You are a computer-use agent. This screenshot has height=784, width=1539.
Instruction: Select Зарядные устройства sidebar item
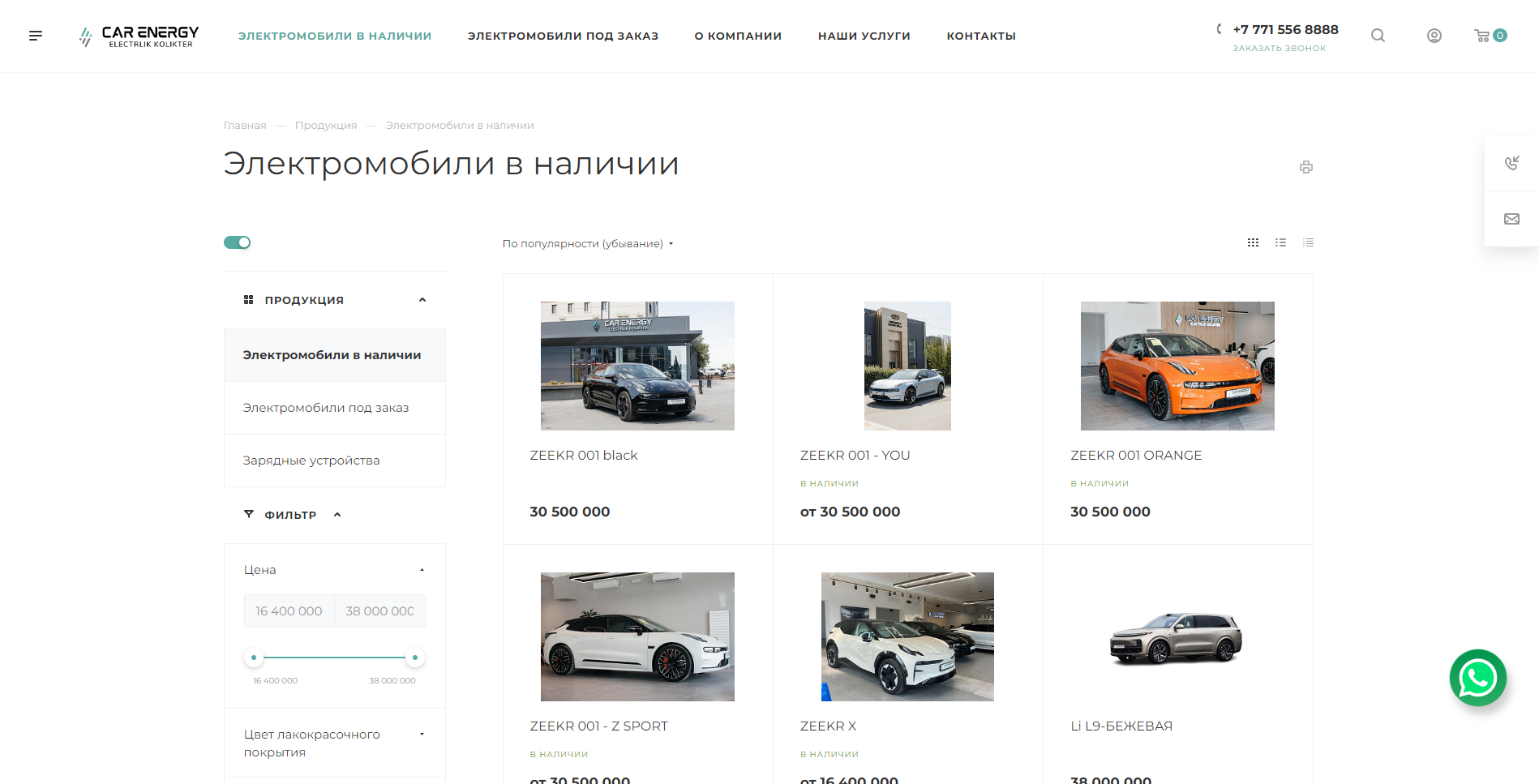pos(335,461)
